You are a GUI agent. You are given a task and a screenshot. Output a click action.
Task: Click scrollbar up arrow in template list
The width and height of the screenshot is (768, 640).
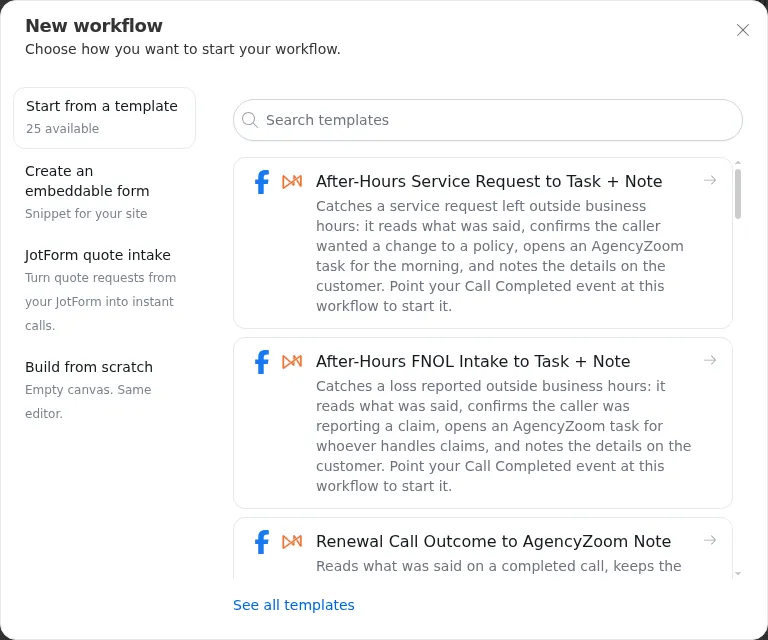pos(738,162)
